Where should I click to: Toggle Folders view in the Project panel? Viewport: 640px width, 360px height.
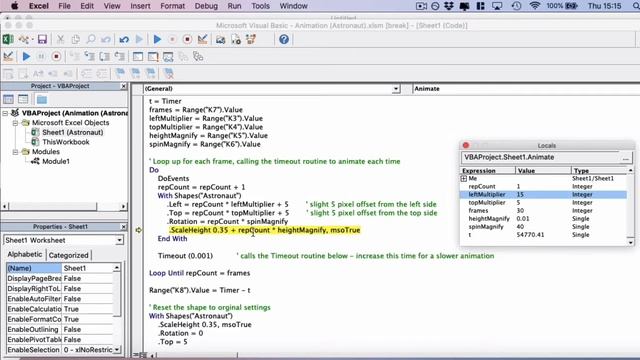coord(42,99)
